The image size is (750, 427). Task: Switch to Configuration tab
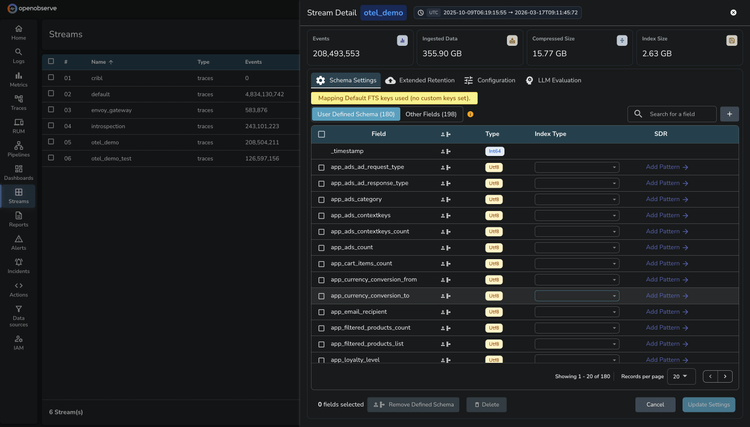[490, 80]
